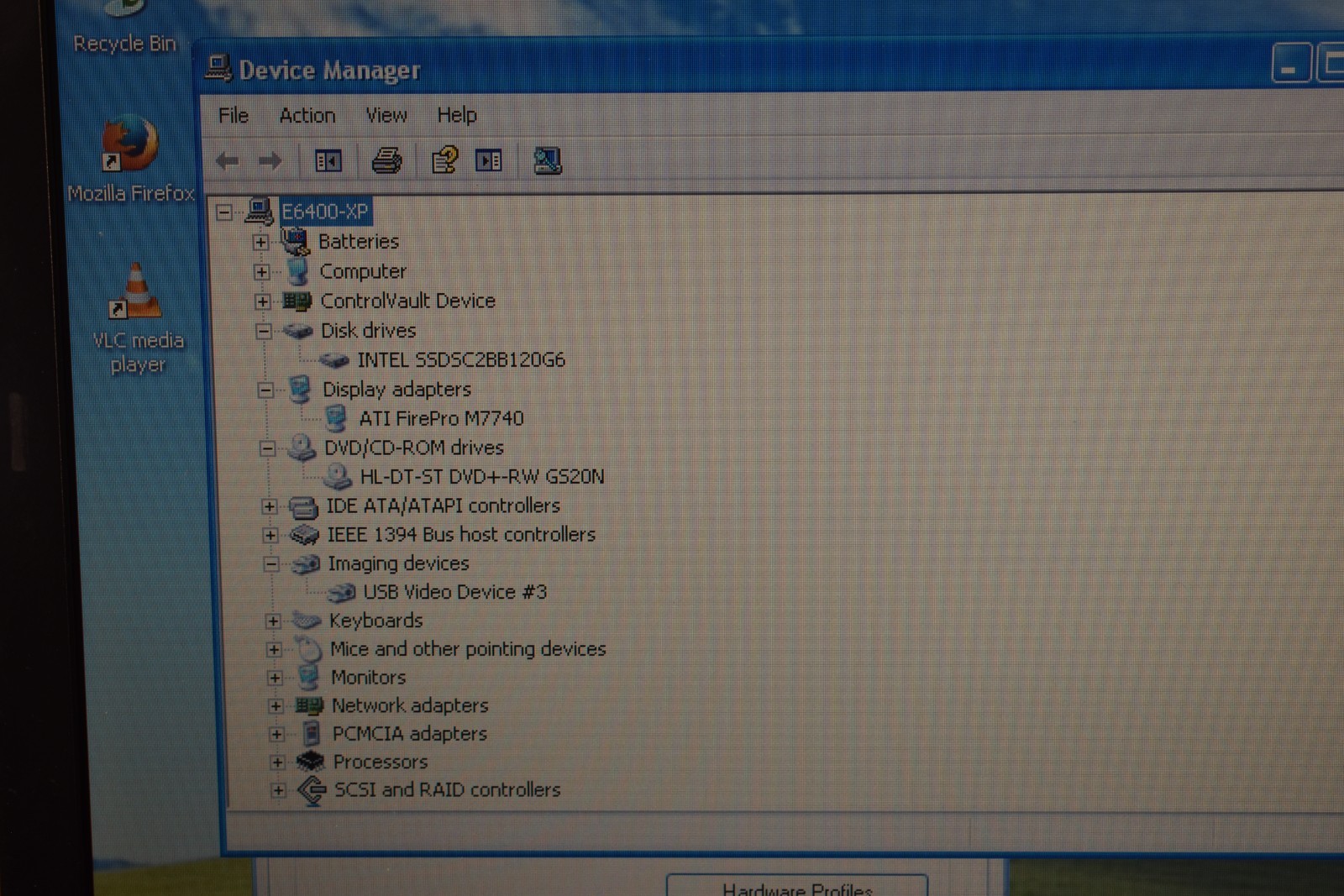Screen dimensions: 1344x896
Task: Click the Back arrow toolbar icon
Action: 228,160
